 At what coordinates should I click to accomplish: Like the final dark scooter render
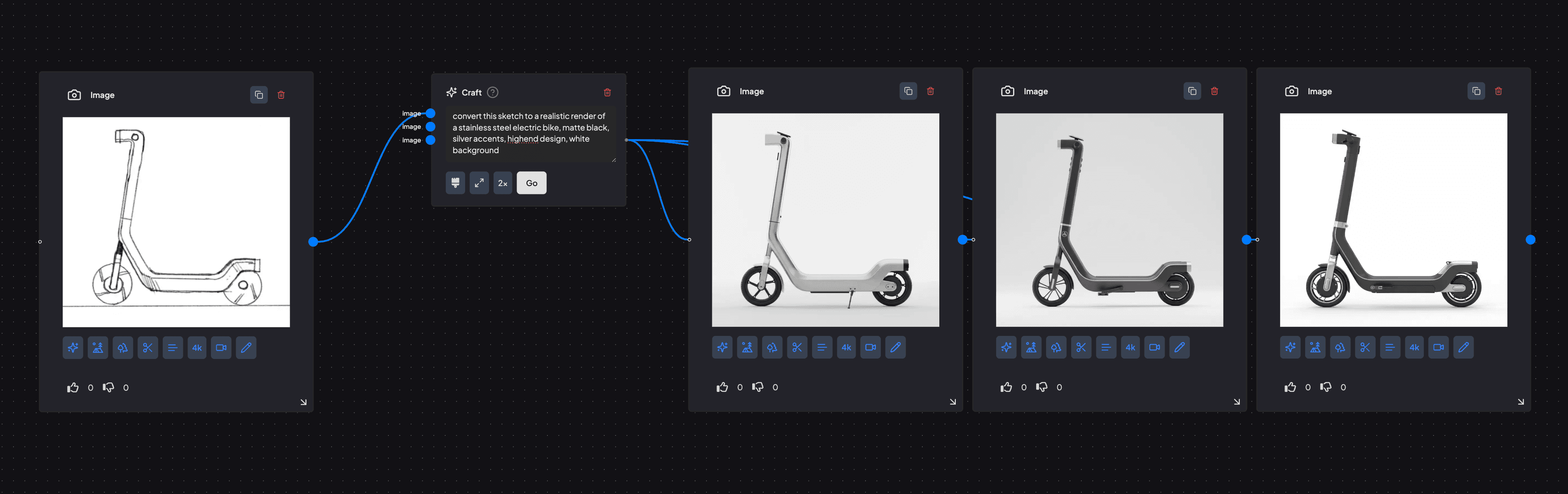[1290, 387]
